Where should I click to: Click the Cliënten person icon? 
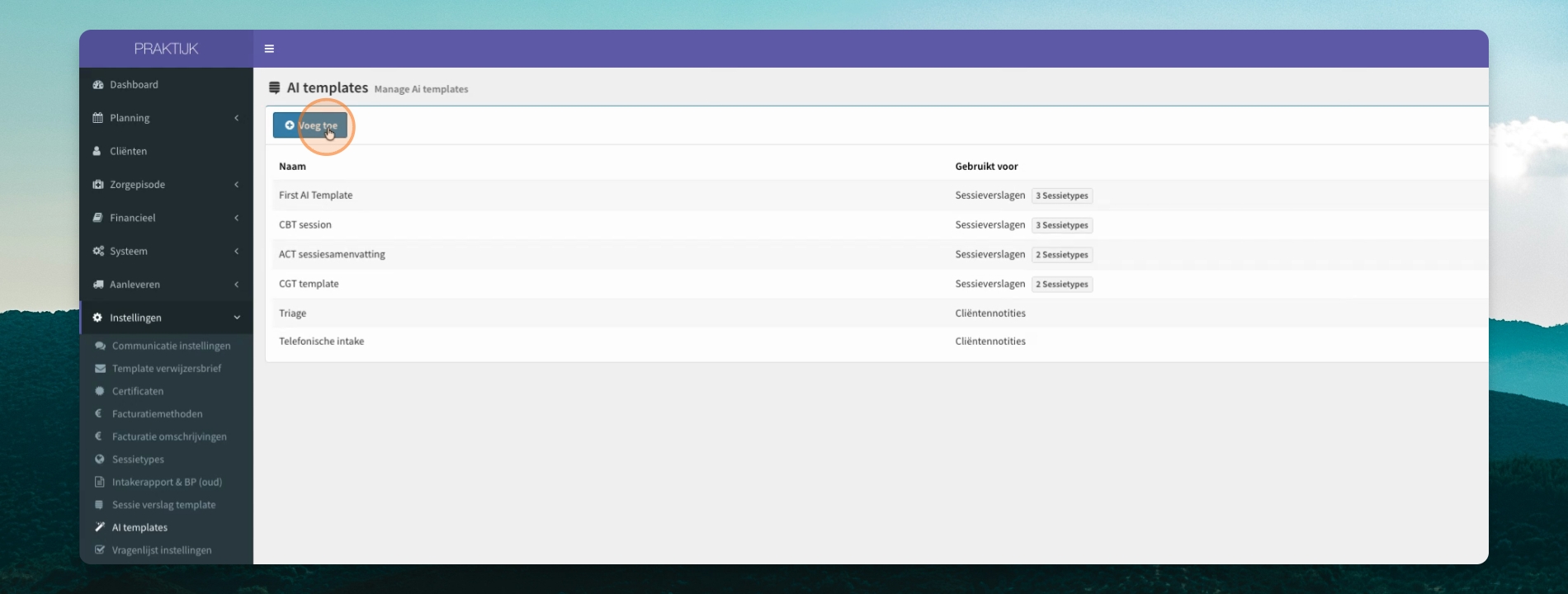(x=97, y=152)
